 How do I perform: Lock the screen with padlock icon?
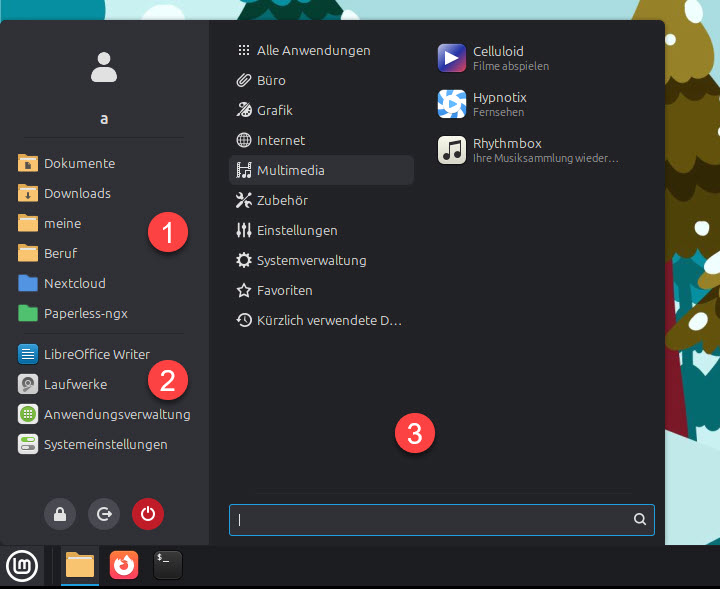60,514
